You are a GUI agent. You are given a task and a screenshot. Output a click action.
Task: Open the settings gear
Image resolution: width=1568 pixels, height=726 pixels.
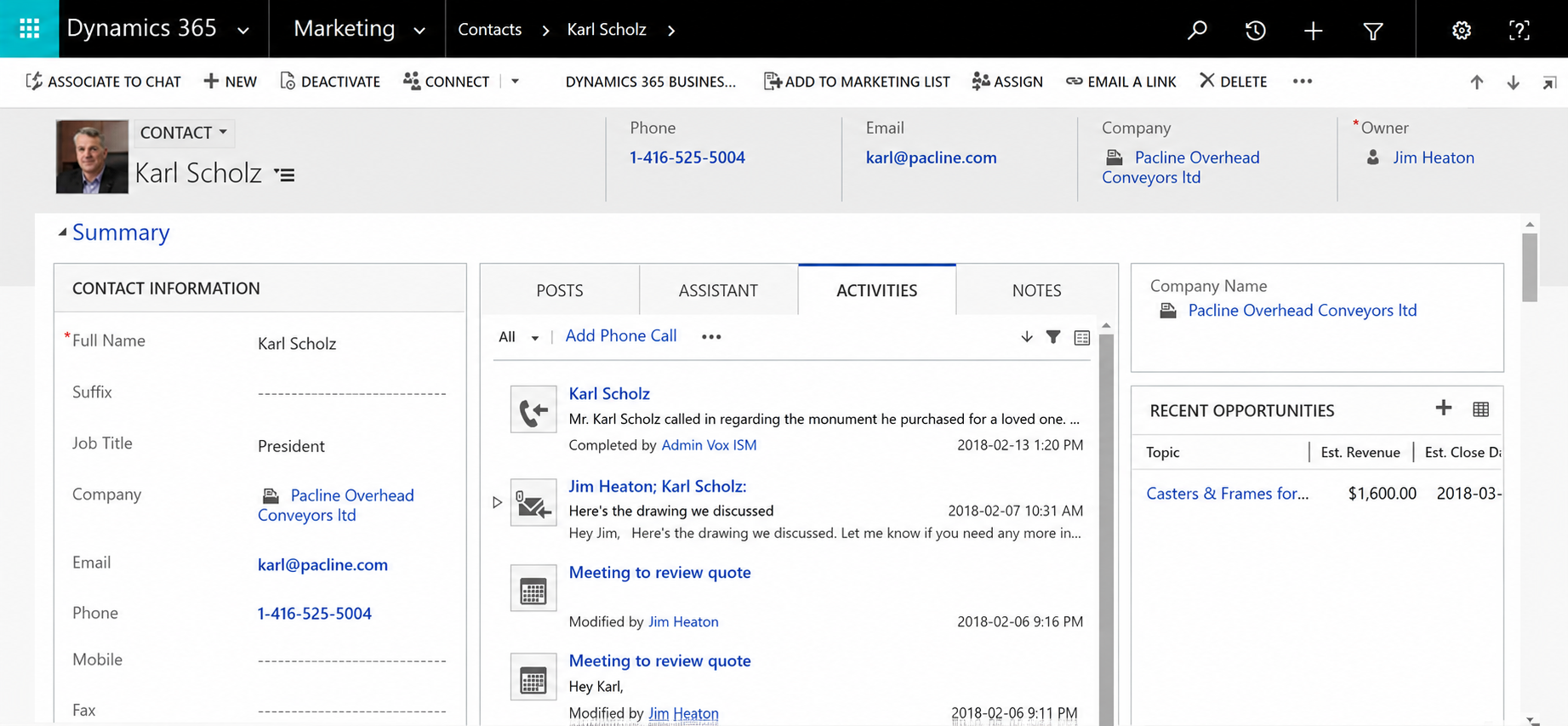[1461, 31]
